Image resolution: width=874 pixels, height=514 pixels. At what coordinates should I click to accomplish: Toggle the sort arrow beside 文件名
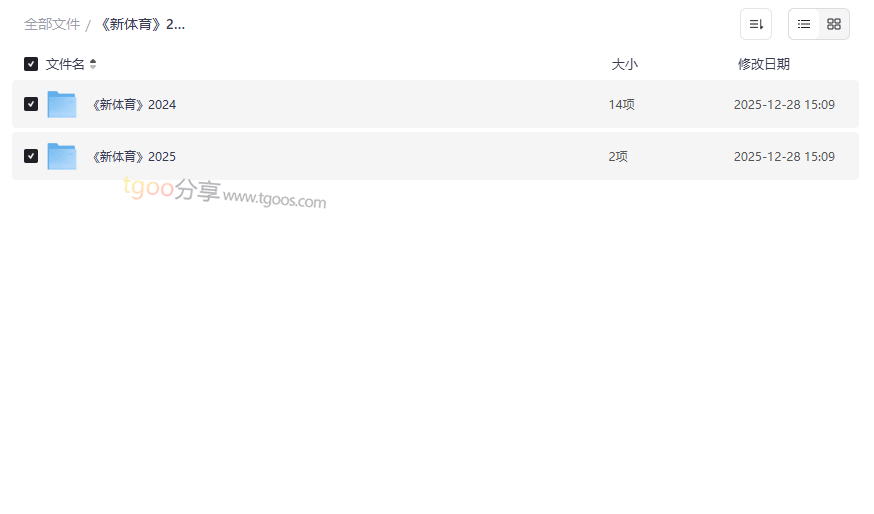93,64
